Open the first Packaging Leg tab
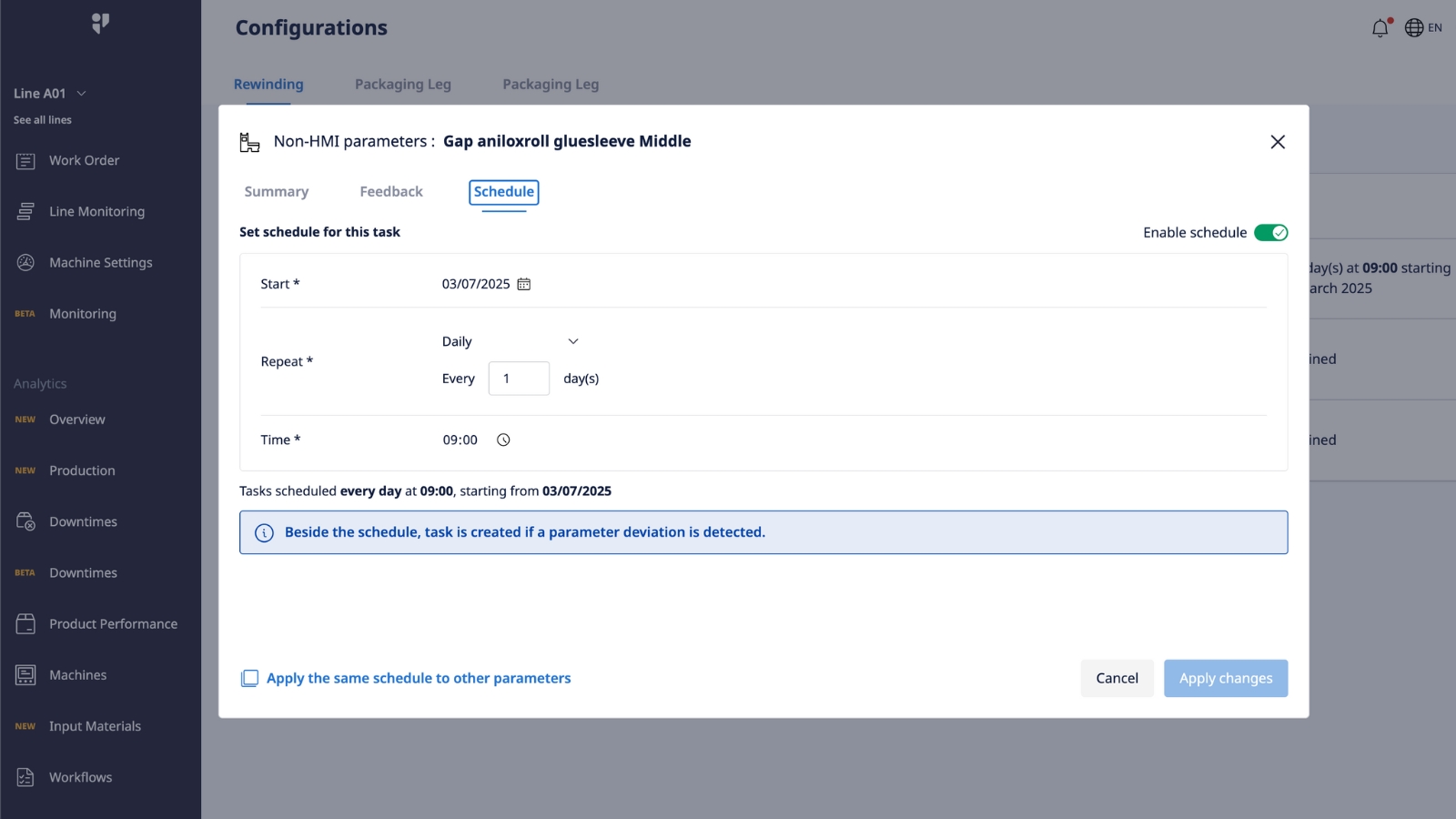Screen dimensions: 1456x819 click(x=403, y=84)
